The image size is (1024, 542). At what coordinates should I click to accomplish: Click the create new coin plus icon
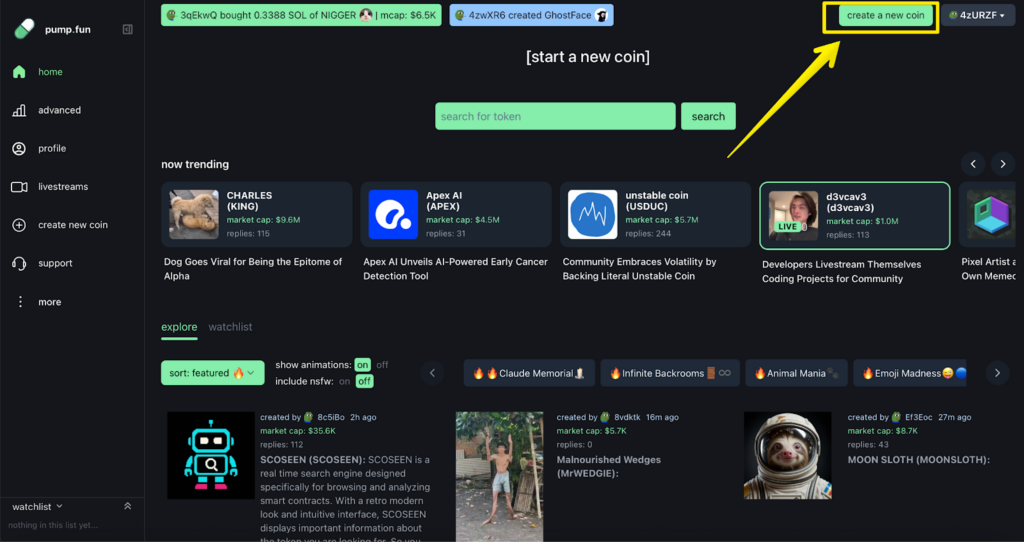19,225
